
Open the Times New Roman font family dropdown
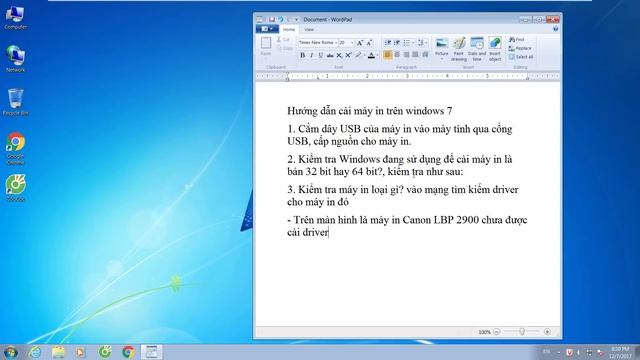pyautogui.click(x=336, y=42)
